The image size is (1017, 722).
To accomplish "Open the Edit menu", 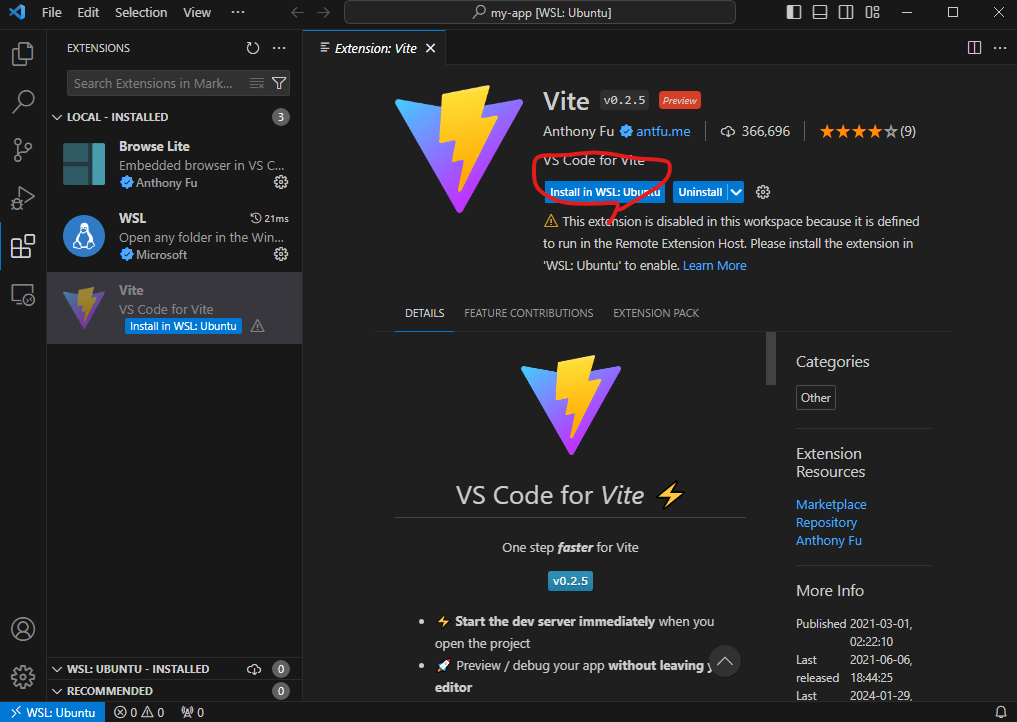I will [x=88, y=12].
